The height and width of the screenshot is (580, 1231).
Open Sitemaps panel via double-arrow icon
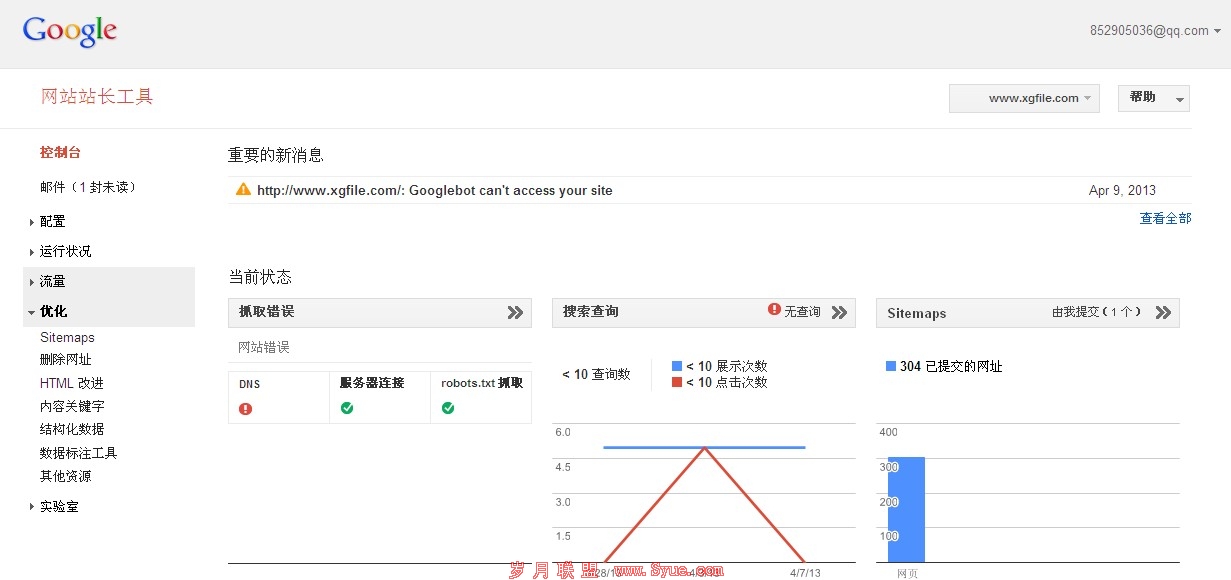tap(1163, 312)
